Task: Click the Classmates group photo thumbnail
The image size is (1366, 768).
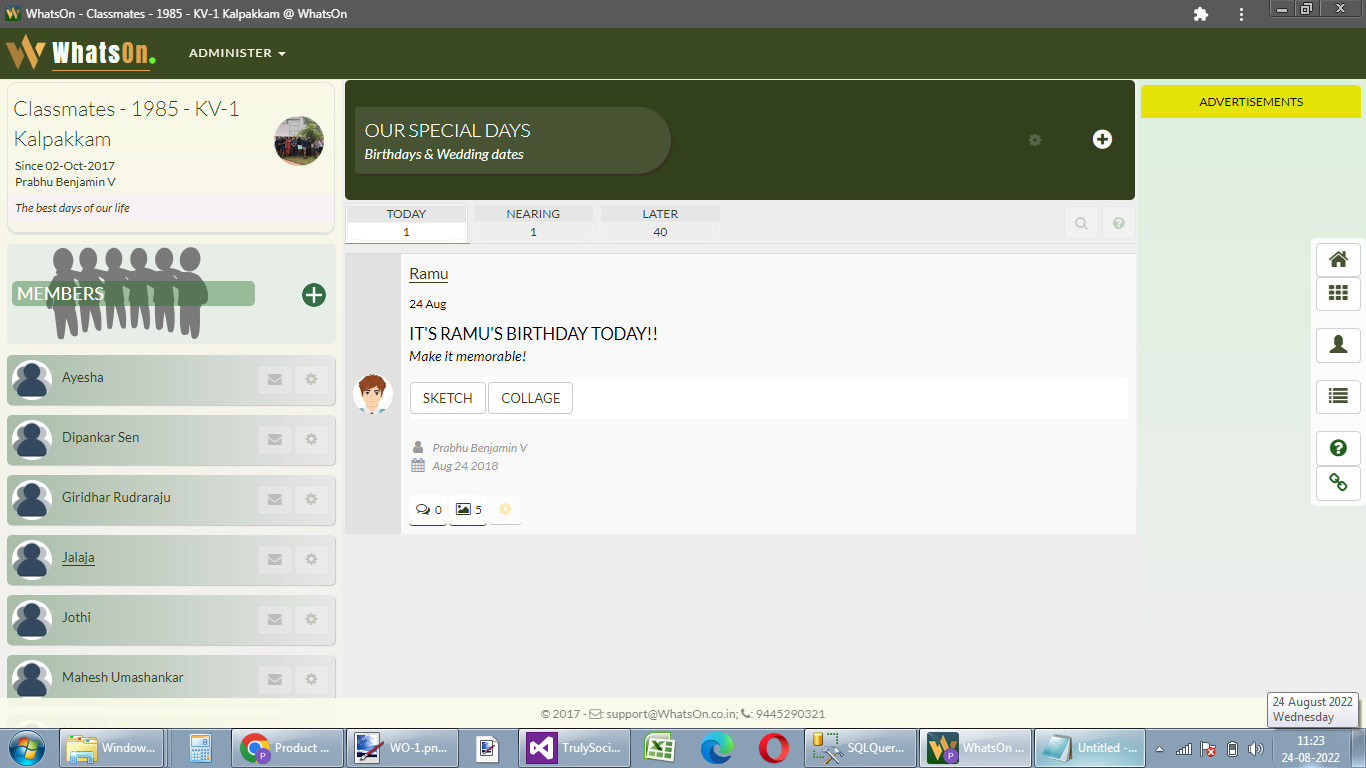Action: (x=299, y=141)
